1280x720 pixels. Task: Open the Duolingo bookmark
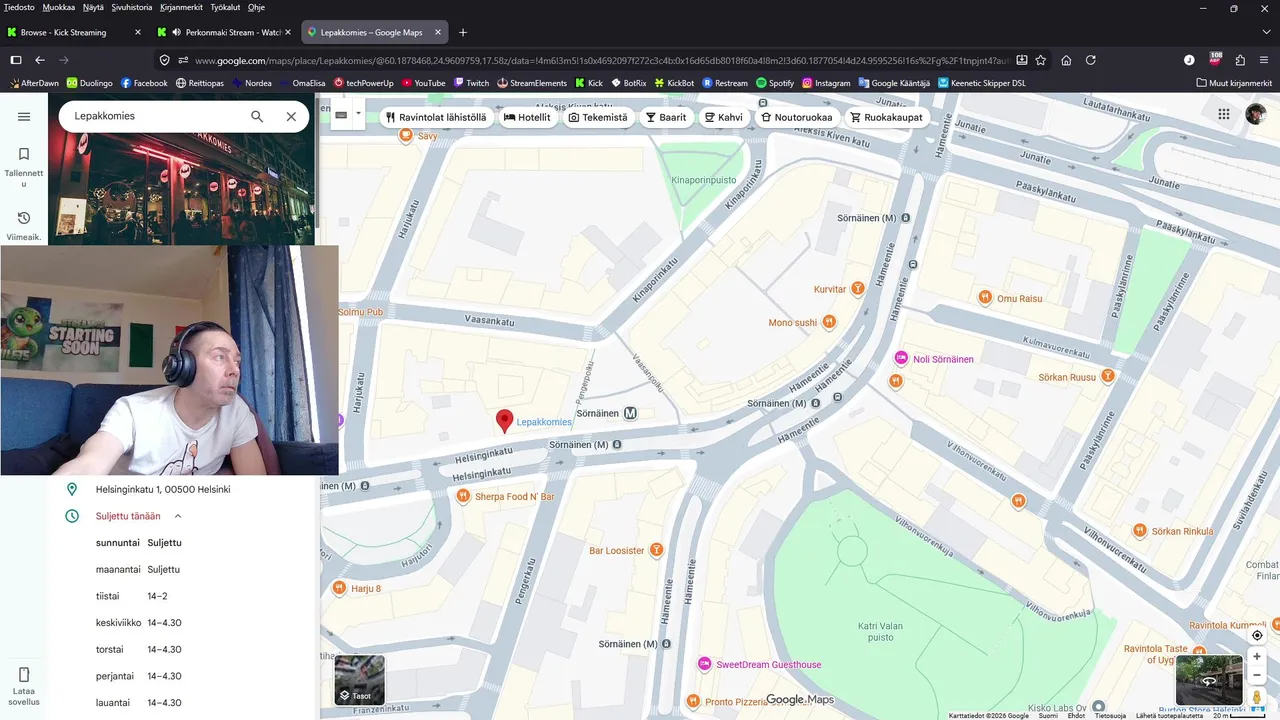pyautogui.click(x=90, y=83)
